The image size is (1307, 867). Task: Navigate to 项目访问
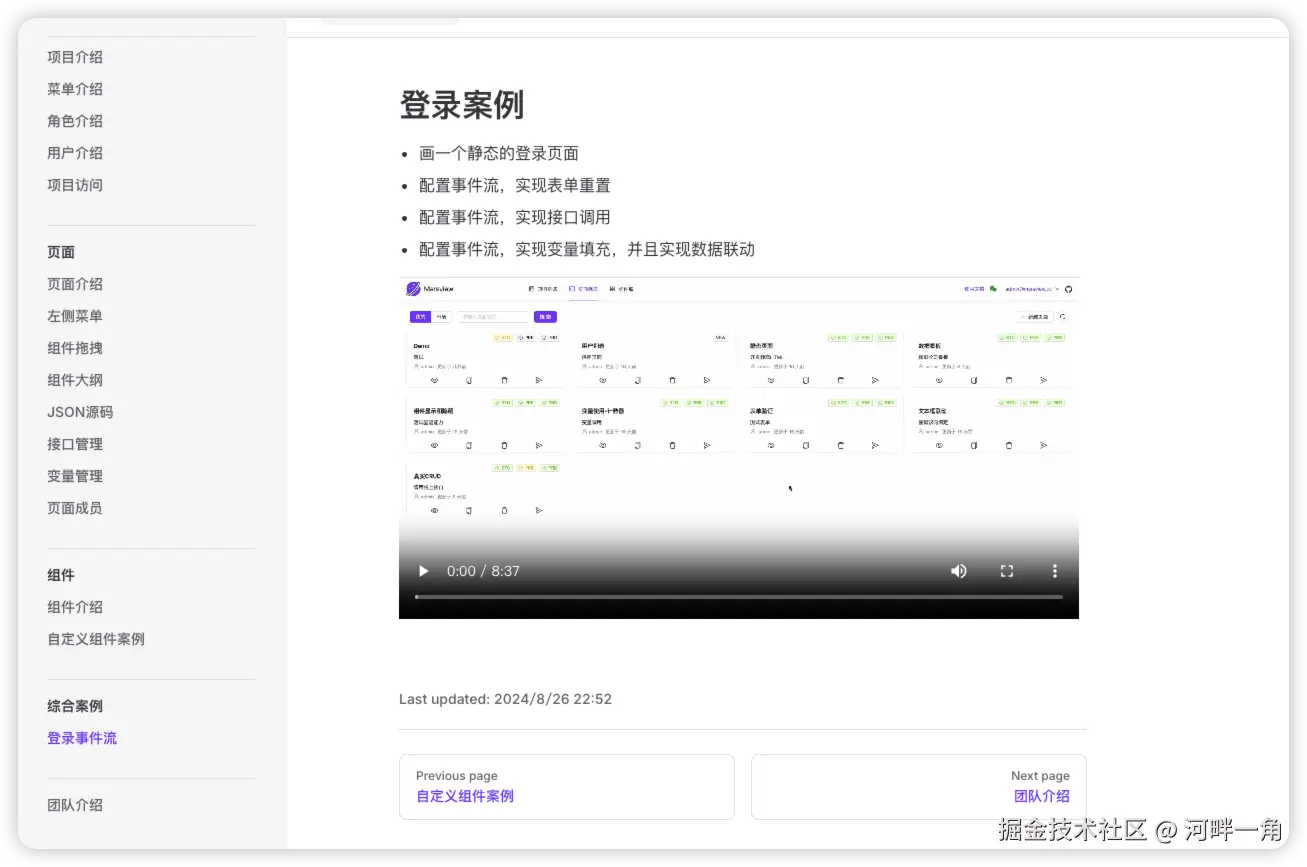[x=75, y=185]
